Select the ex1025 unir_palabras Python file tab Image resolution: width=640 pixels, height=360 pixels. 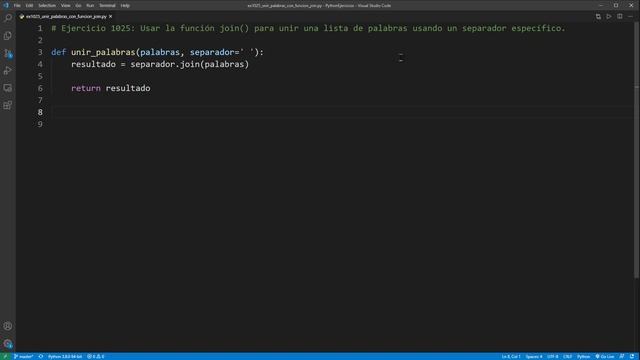(65, 17)
